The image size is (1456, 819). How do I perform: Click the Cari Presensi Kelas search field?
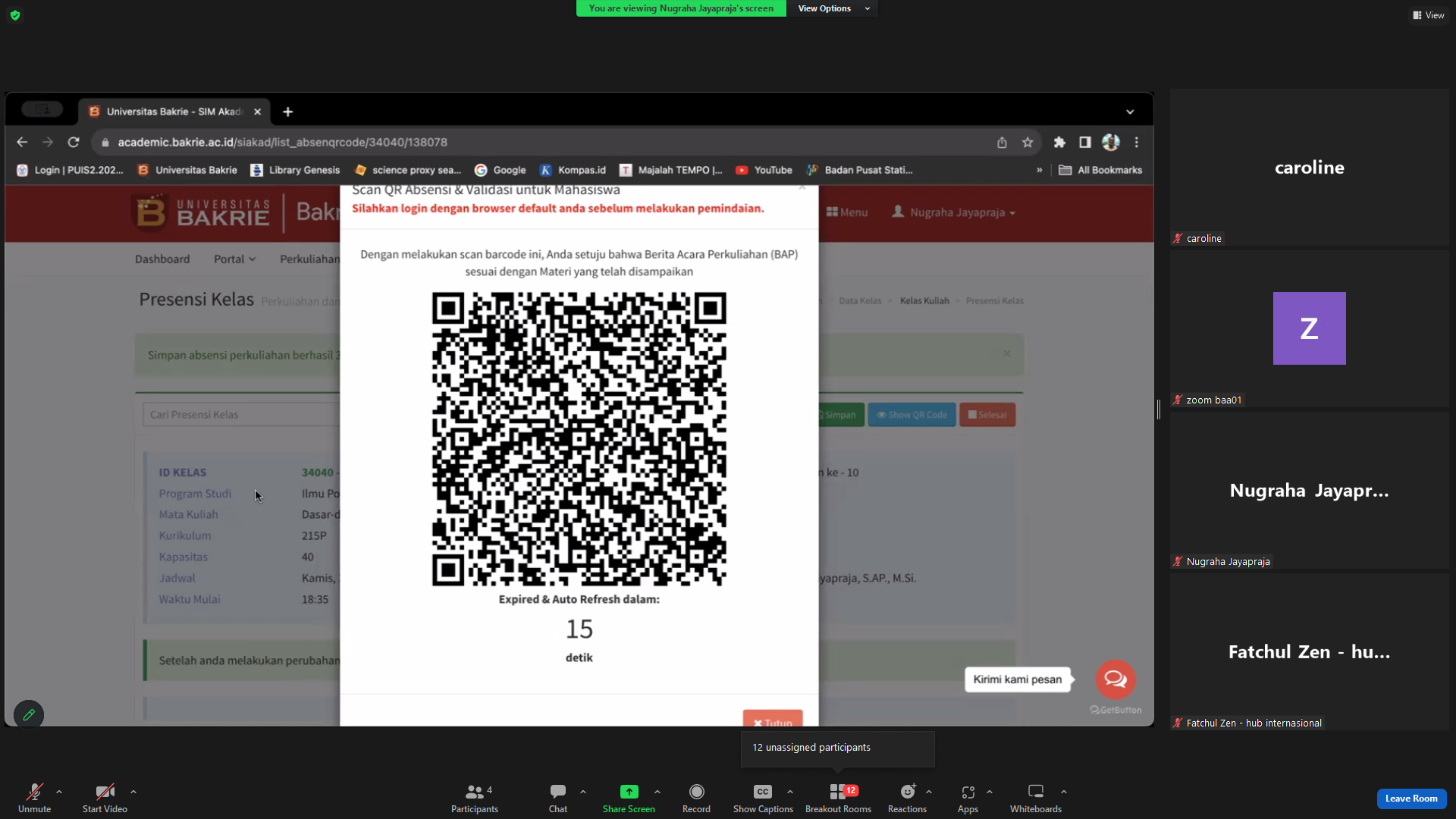241,414
